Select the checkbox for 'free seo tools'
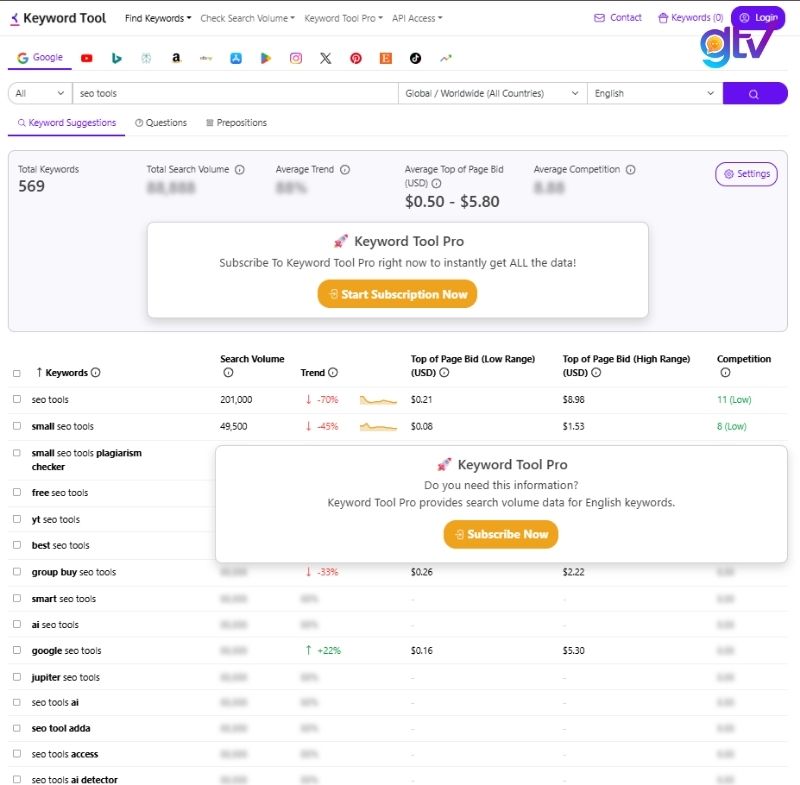This screenshot has height=785, width=800. tap(15, 491)
